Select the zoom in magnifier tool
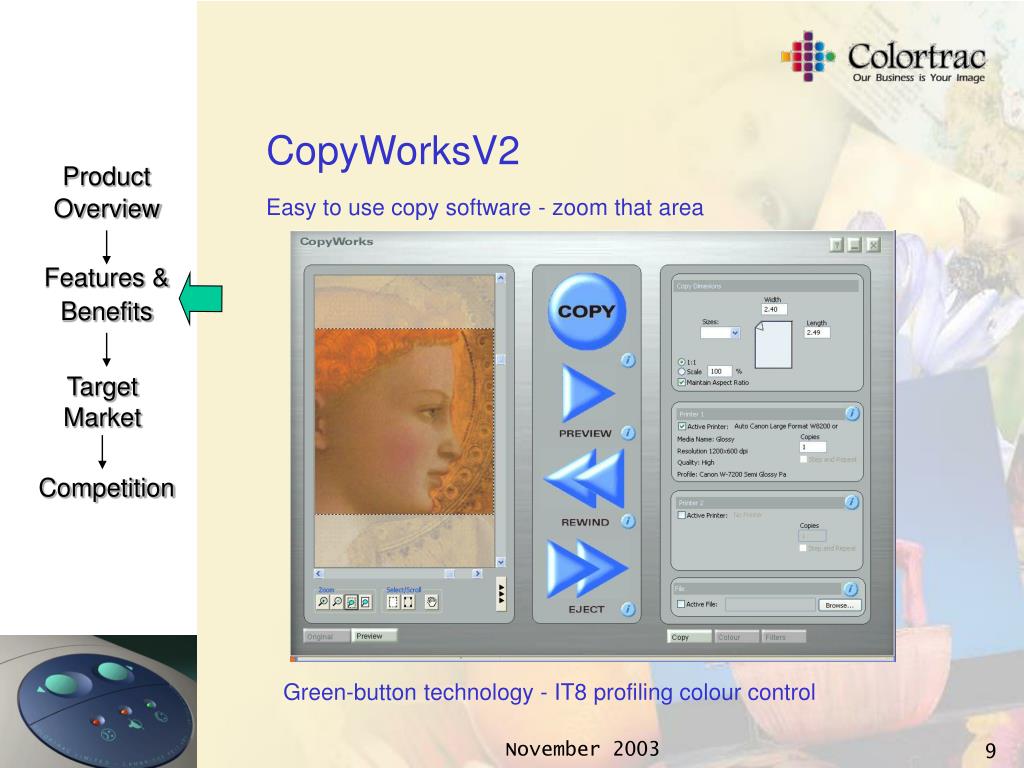The width and height of the screenshot is (1024, 768). (x=323, y=602)
